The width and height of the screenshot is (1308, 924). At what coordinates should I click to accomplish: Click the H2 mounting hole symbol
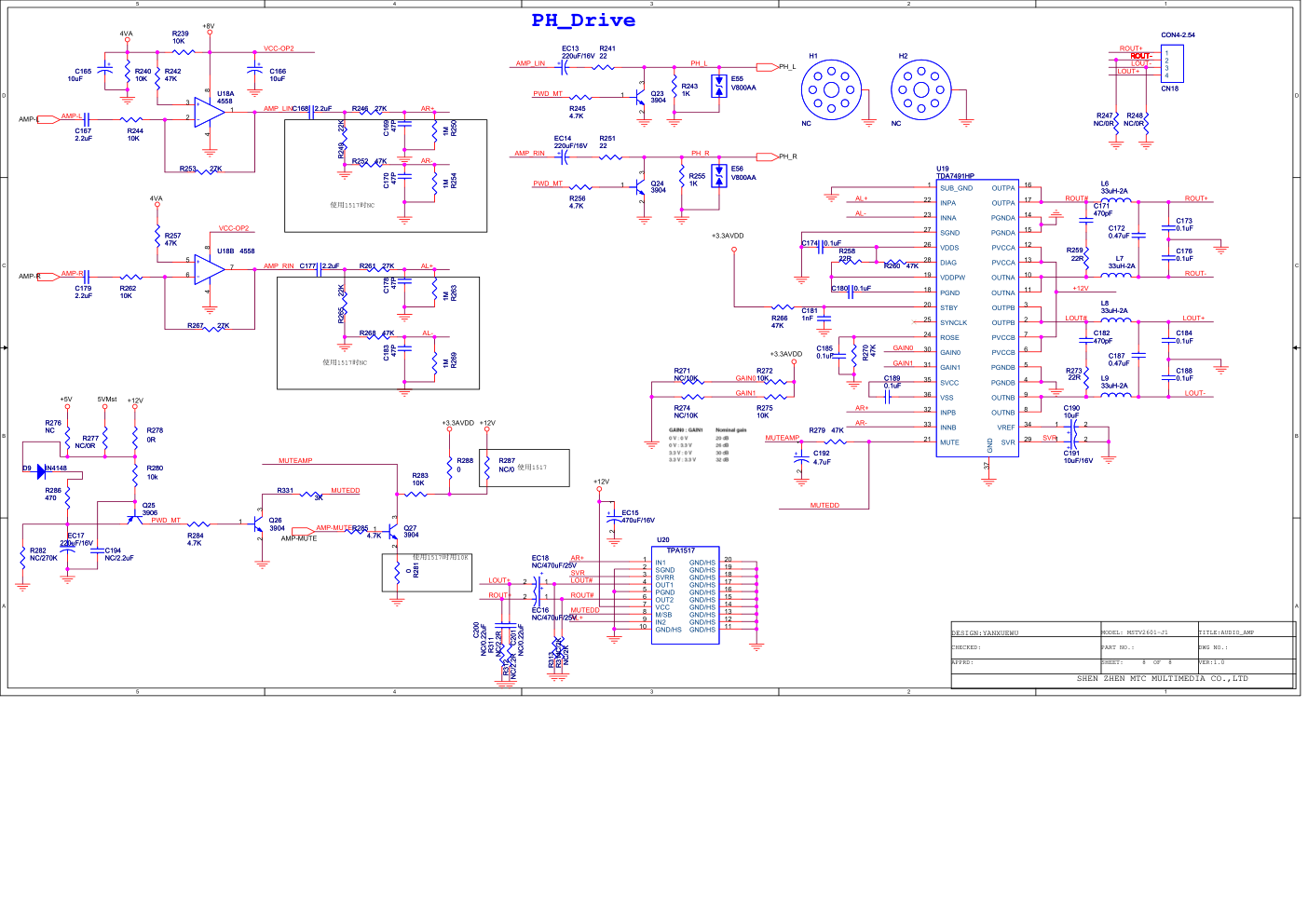(x=920, y=89)
